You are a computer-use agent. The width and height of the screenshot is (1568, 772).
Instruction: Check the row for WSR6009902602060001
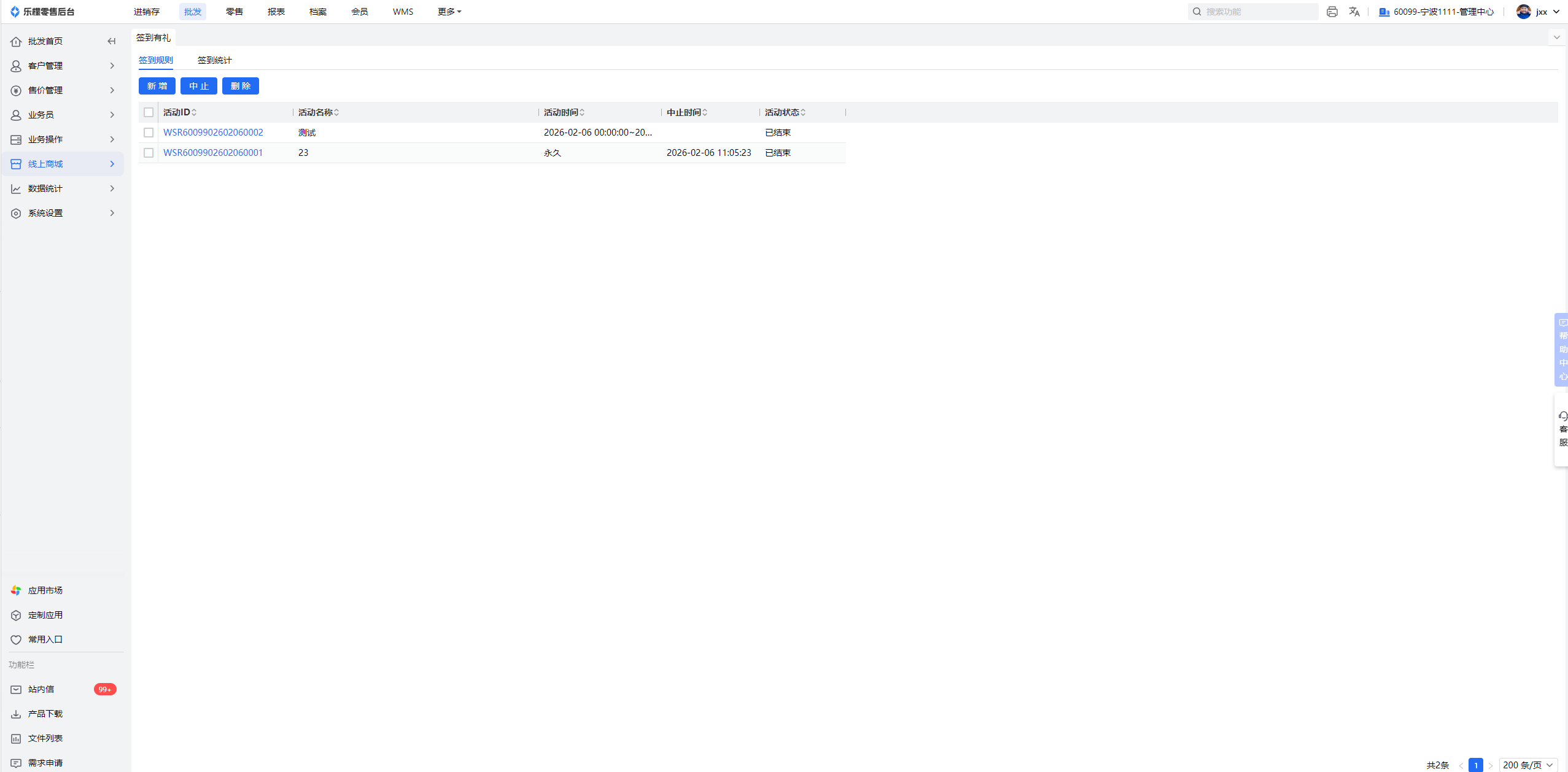click(x=149, y=153)
